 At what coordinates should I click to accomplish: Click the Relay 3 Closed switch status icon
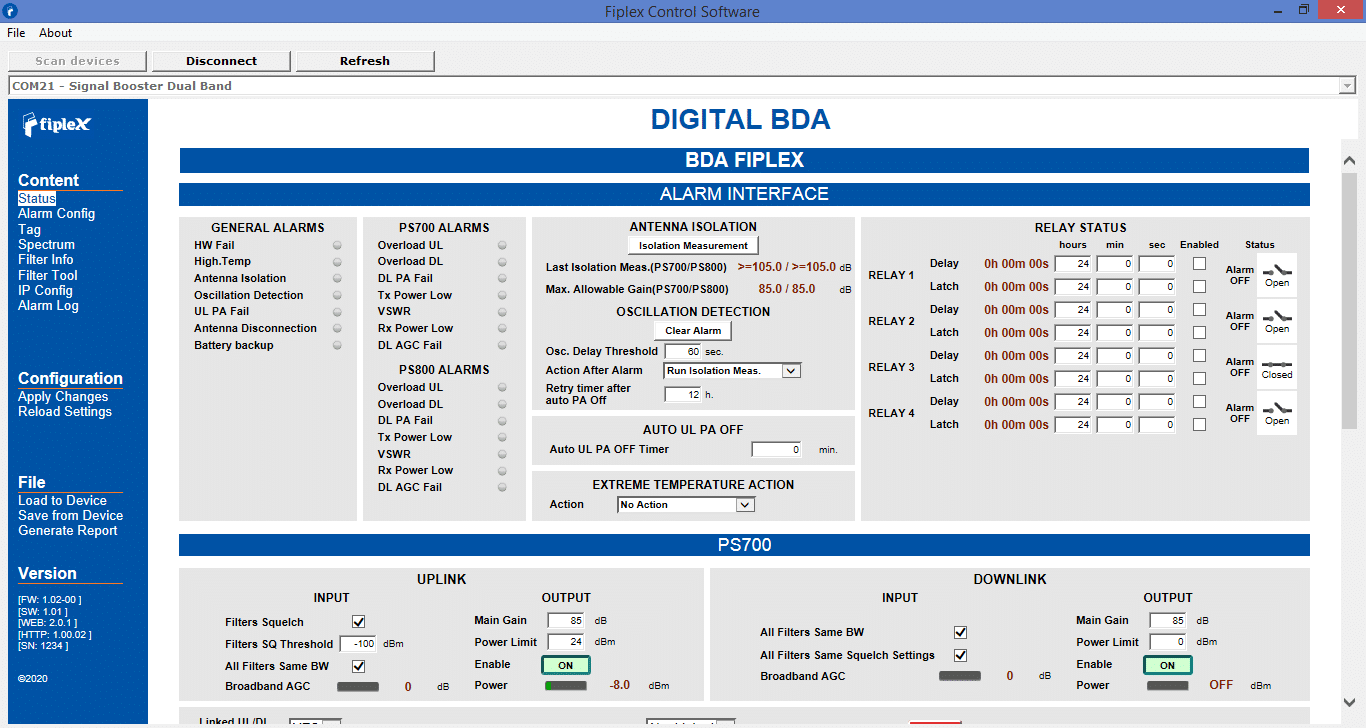pyautogui.click(x=1277, y=367)
